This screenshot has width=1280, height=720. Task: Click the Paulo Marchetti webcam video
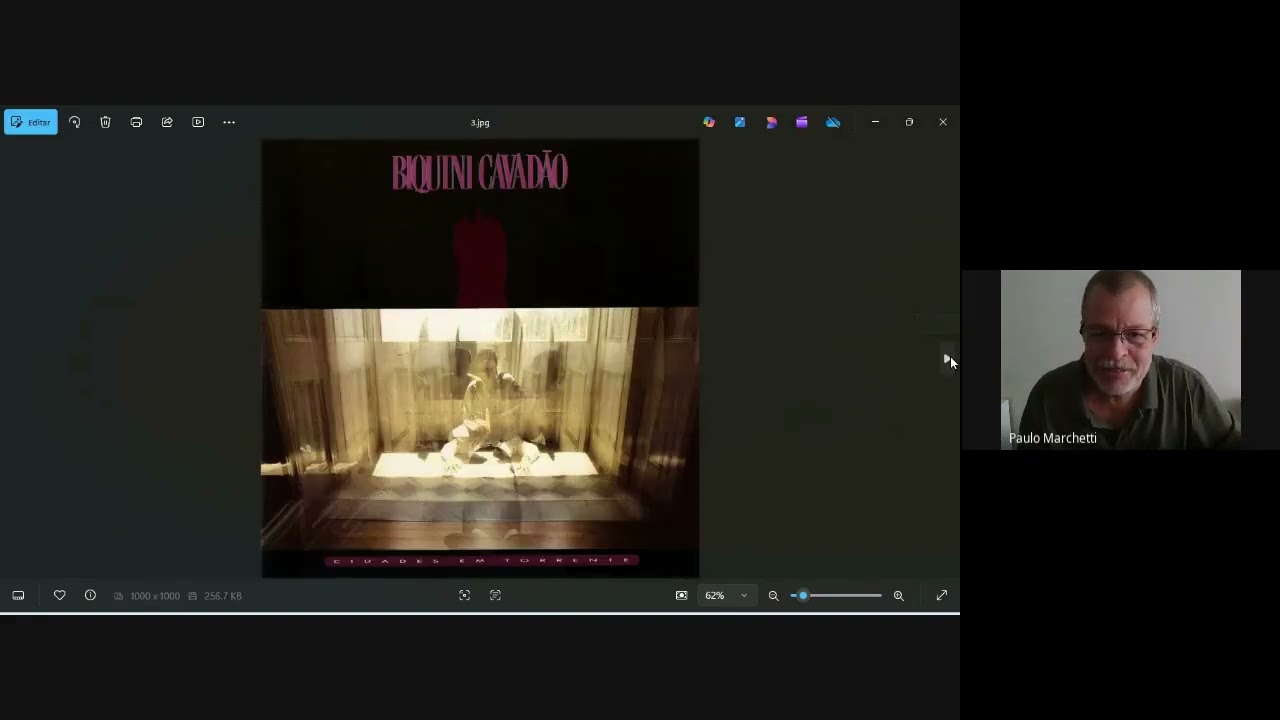1120,359
